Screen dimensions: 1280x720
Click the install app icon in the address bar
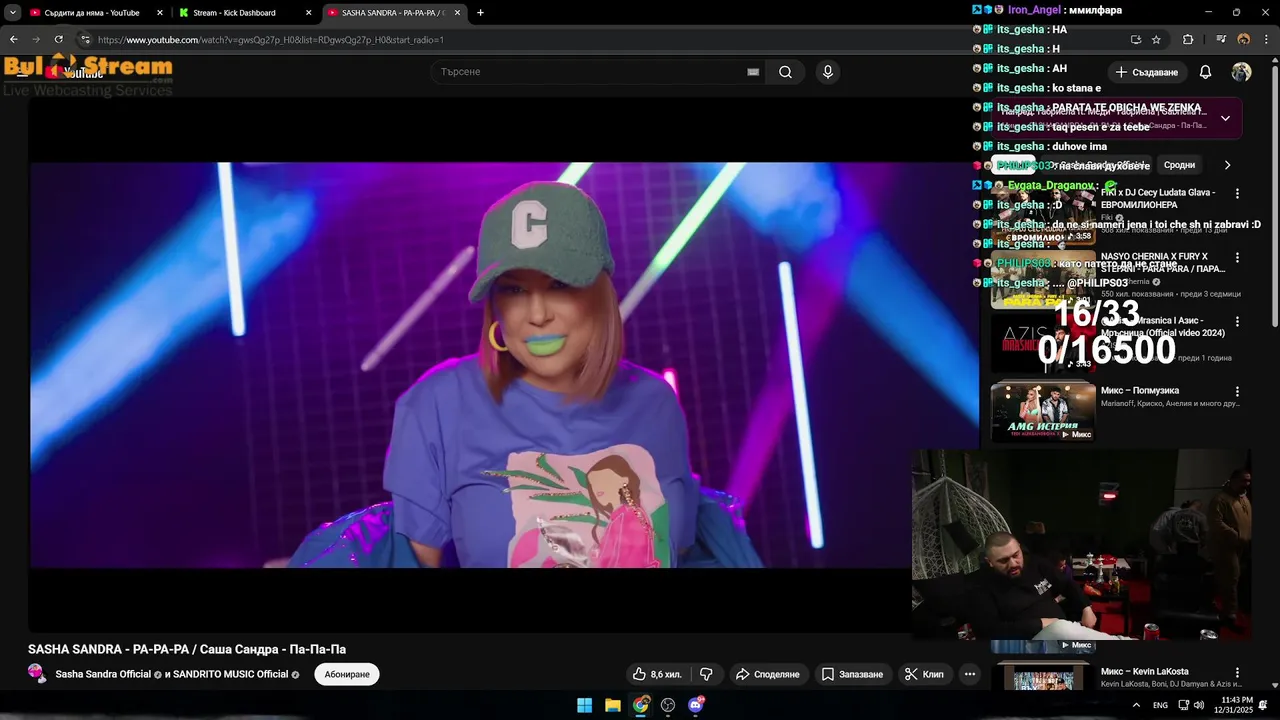(x=1135, y=39)
